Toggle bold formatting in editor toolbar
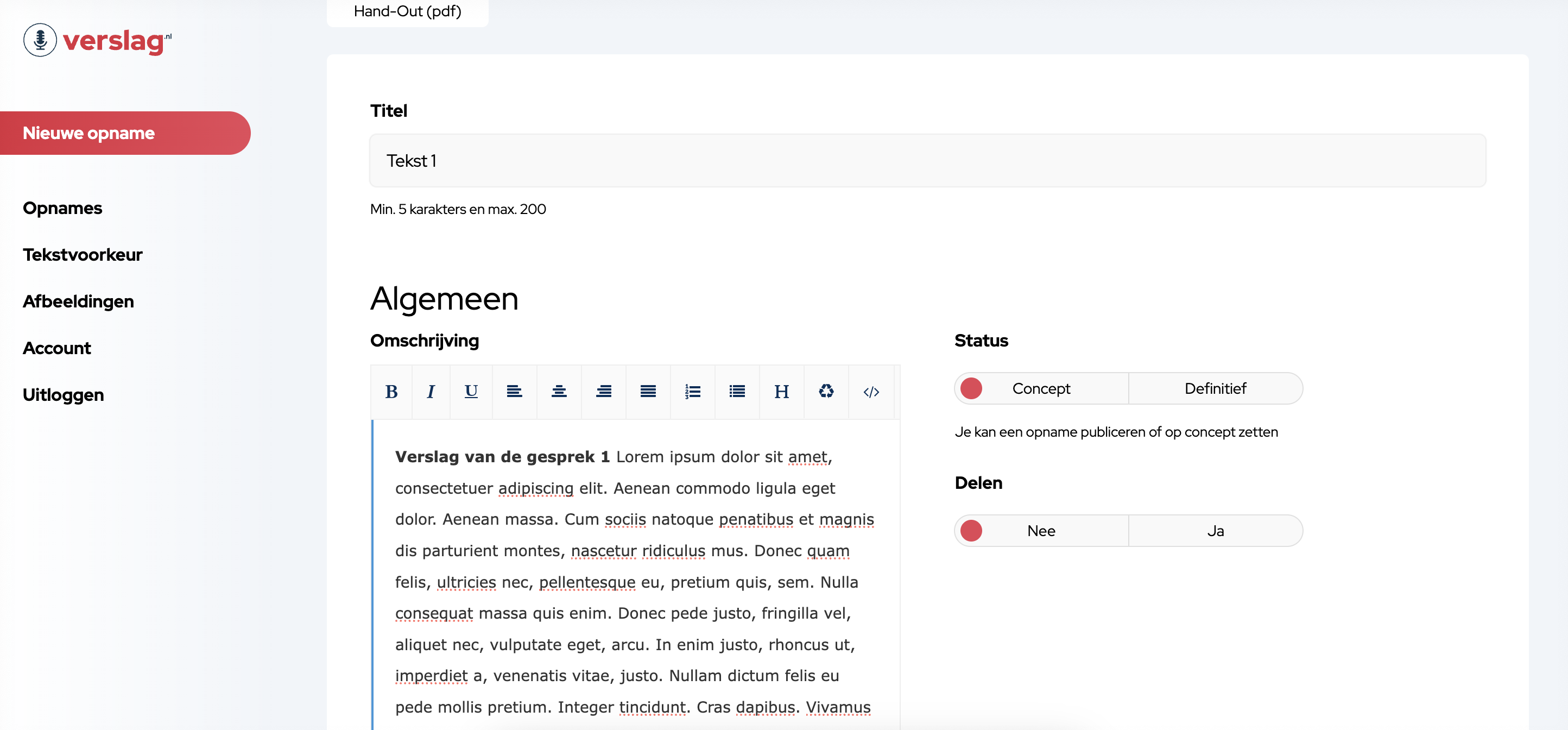The width and height of the screenshot is (1568, 730). point(391,392)
